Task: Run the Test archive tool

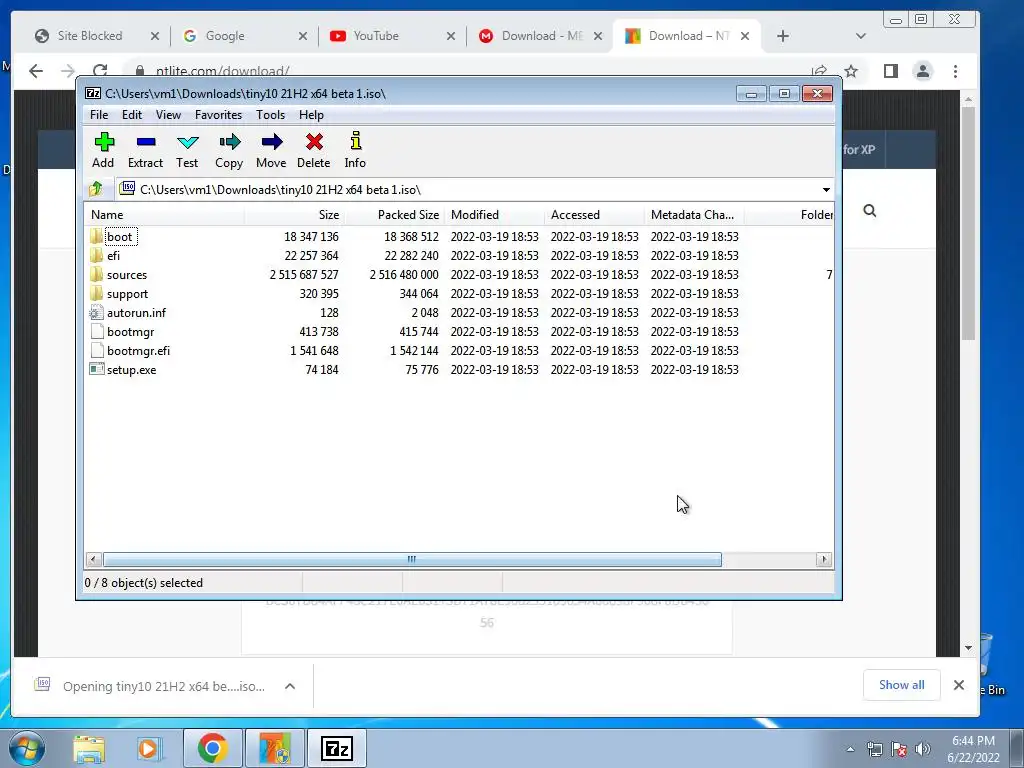Action: click(187, 142)
